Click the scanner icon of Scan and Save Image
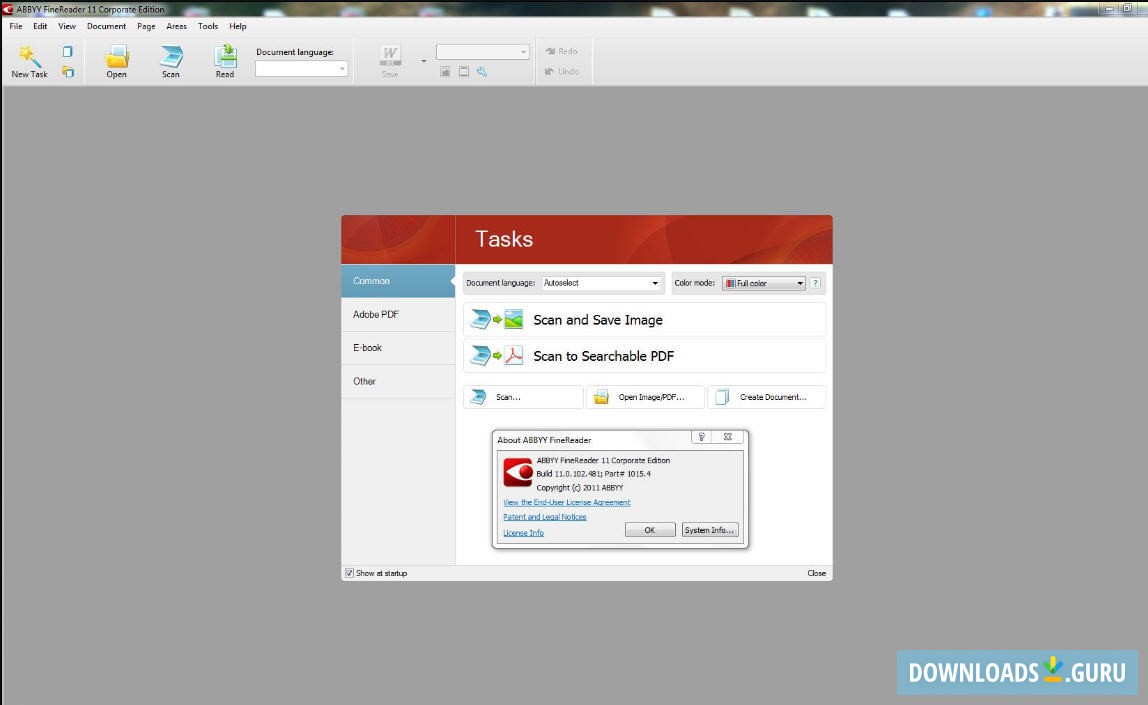Viewport: 1148px width, 705px height. pyautogui.click(x=480, y=319)
